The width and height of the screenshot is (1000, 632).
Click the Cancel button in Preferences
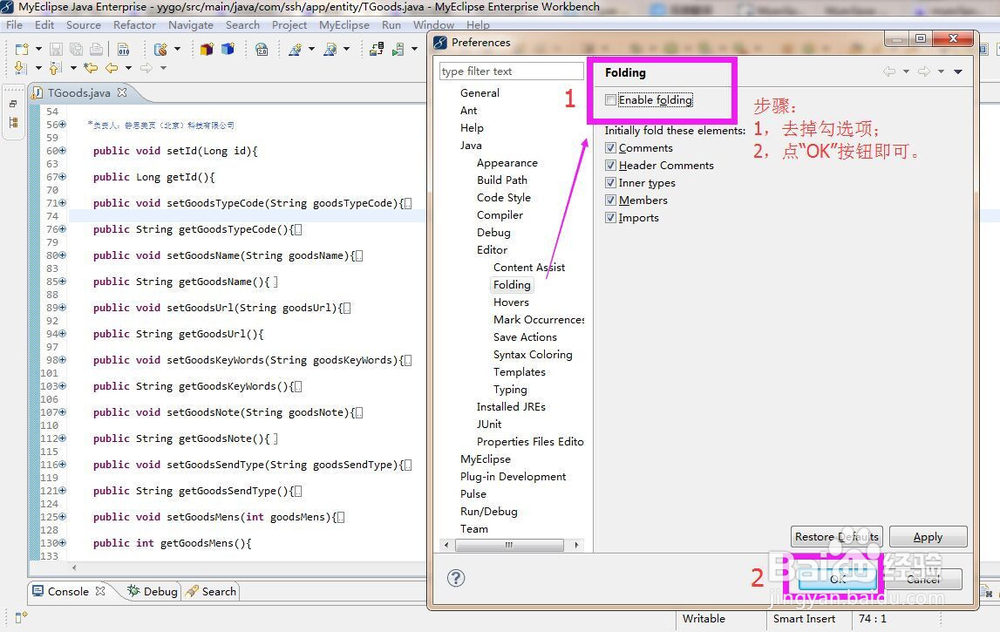[923, 578]
